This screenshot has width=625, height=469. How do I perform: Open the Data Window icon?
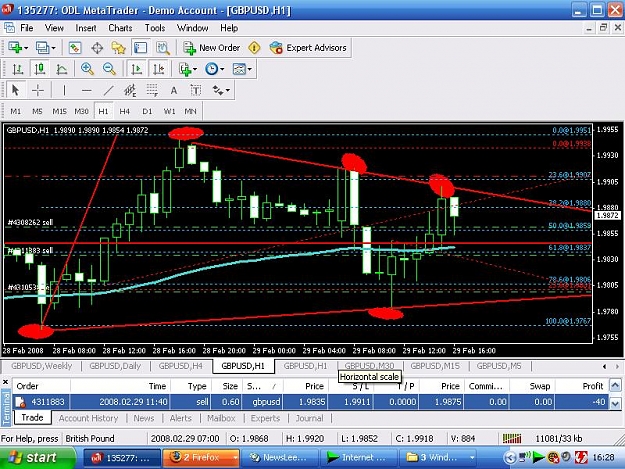pyautogui.click(x=97, y=48)
